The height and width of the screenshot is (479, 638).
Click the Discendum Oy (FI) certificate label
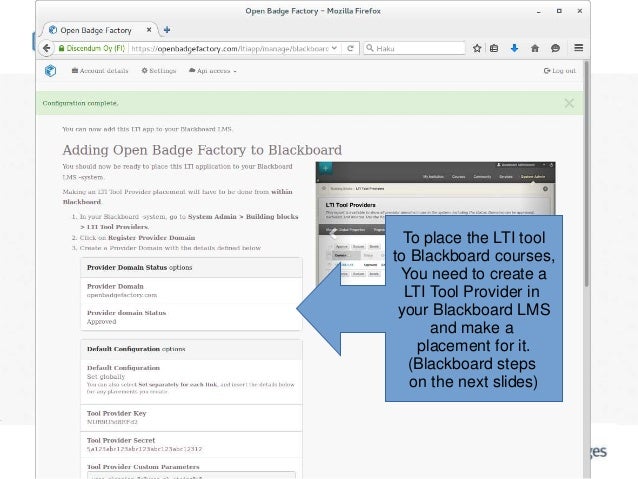click(95, 48)
